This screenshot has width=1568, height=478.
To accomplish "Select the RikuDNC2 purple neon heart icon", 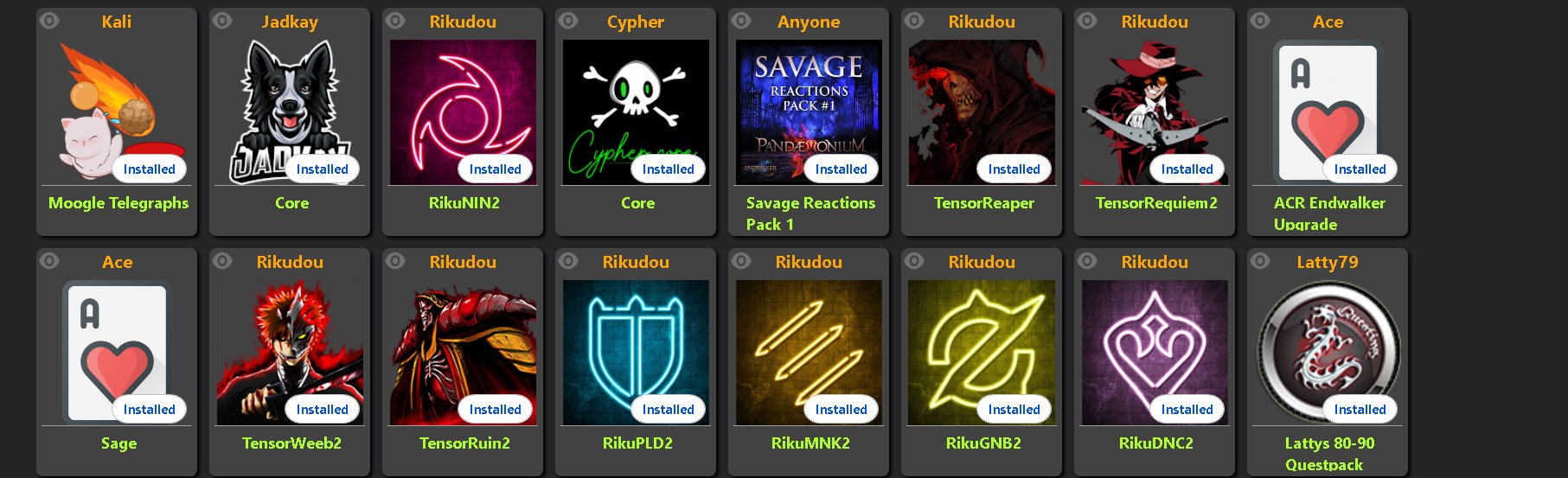I will point(1155,353).
